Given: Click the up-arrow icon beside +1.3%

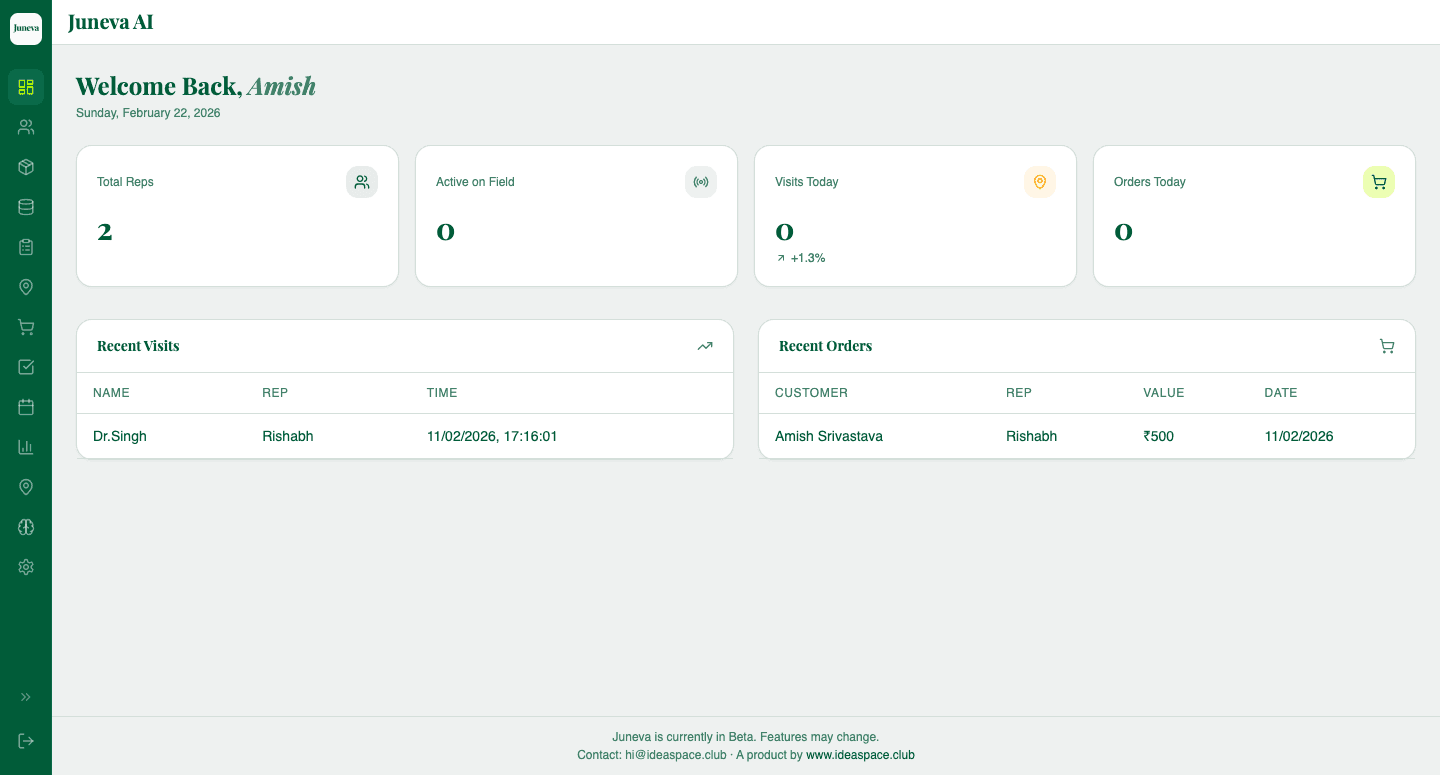Looking at the screenshot, I should (x=781, y=258).
